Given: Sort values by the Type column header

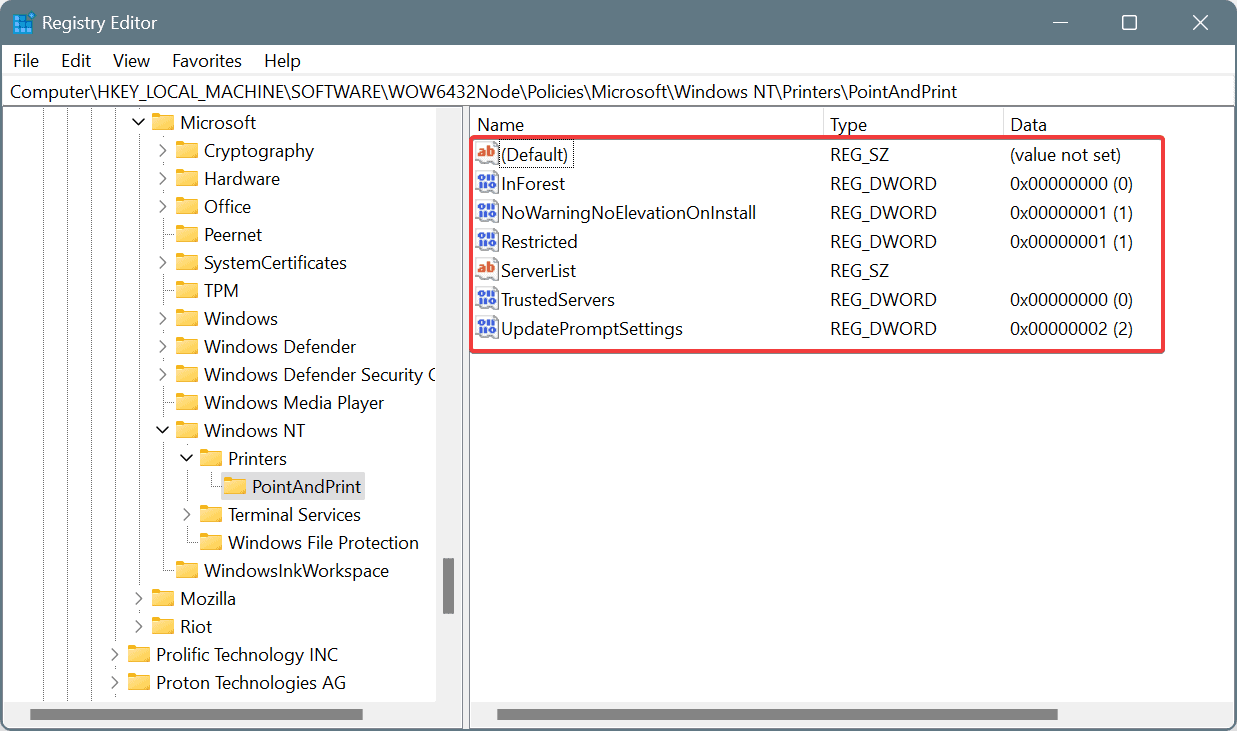Looking at the screenshot, I should pos(914,125).
